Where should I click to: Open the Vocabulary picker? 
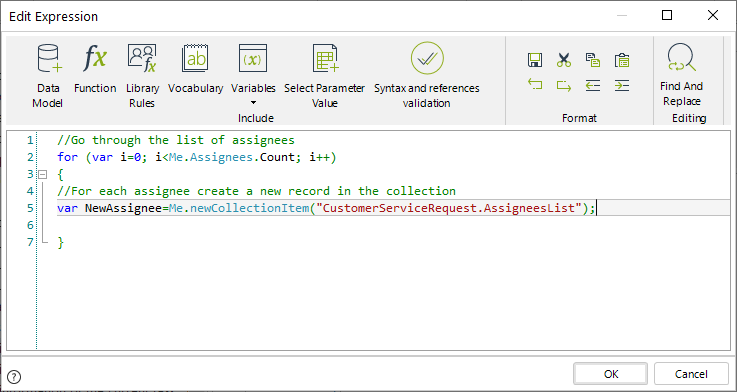[x=195, y=68]
